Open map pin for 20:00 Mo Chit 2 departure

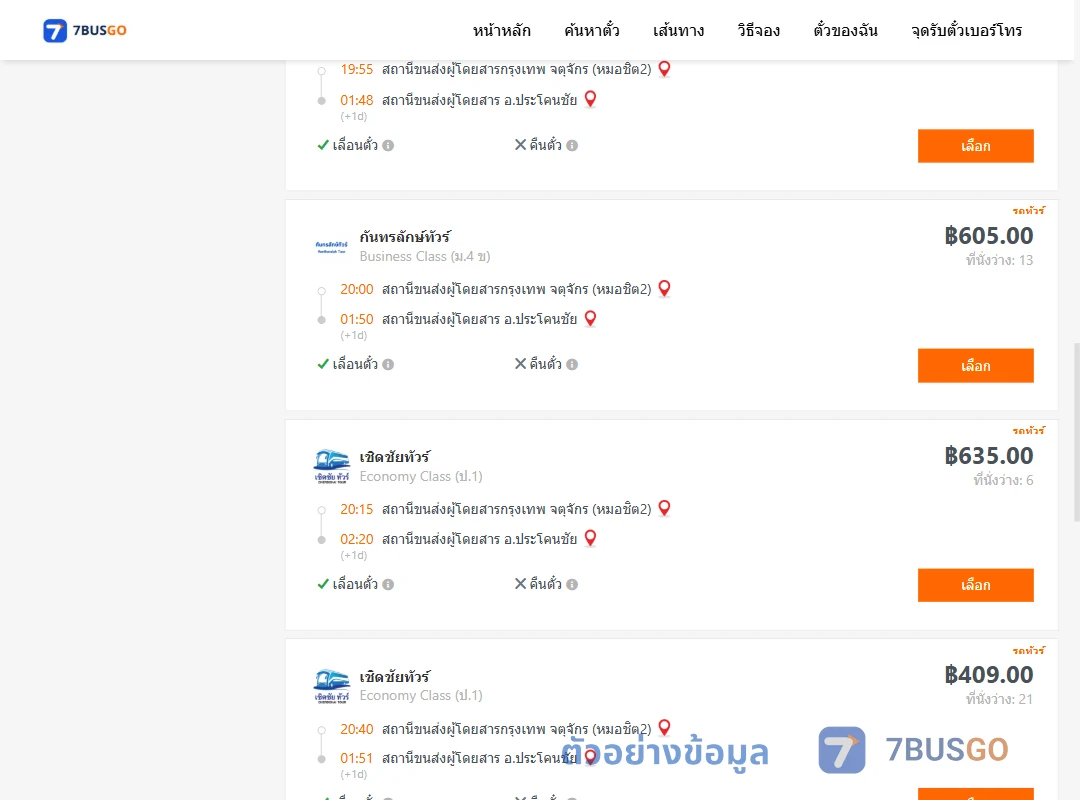tap(664, 288)
